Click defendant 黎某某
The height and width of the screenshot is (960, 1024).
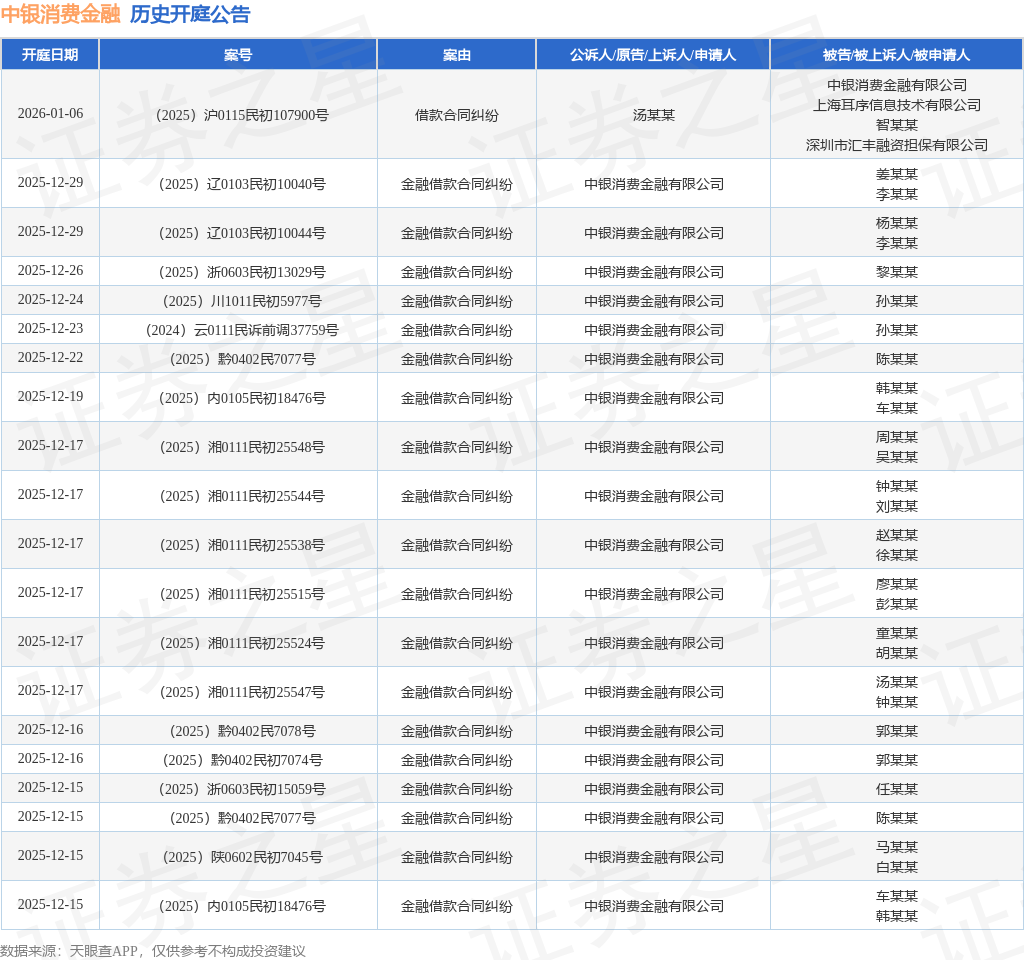click(897, 272)
